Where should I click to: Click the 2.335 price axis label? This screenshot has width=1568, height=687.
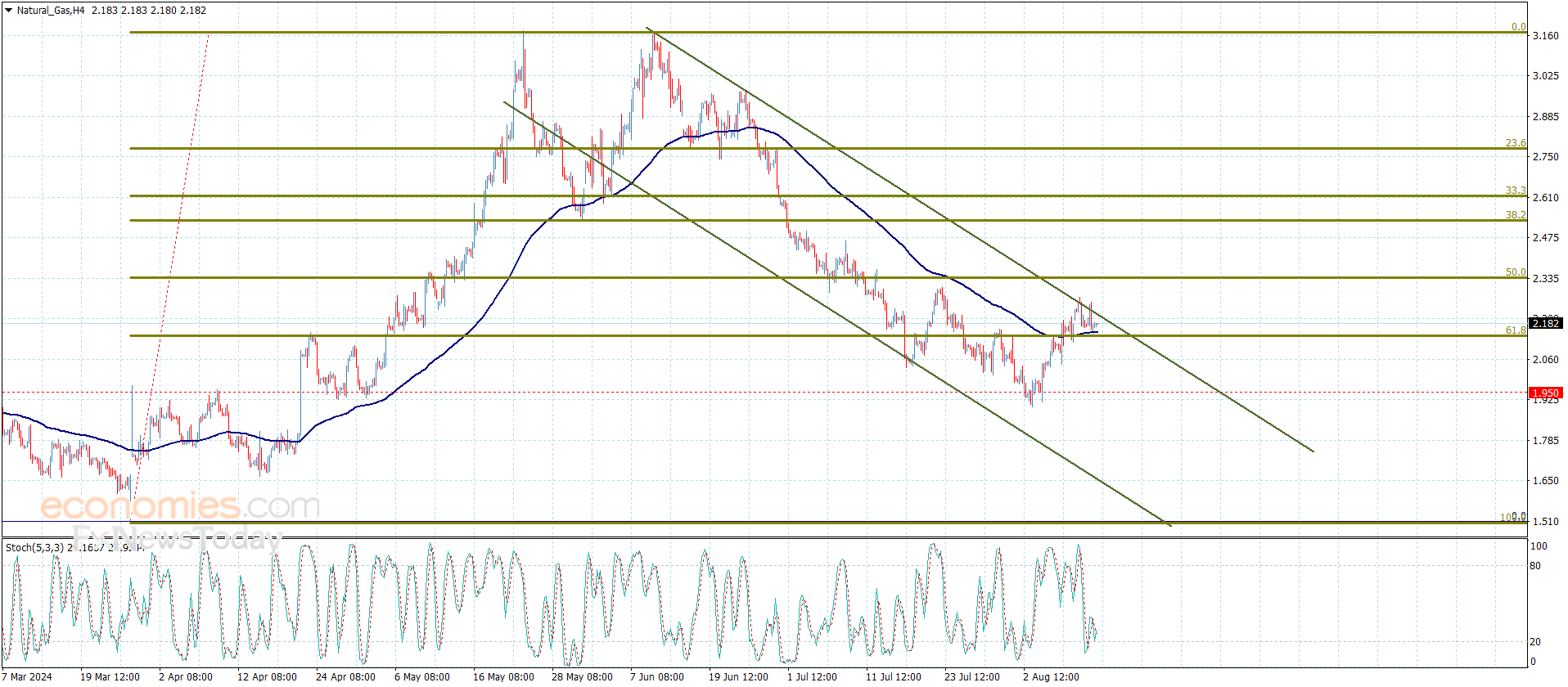[x=1545, y=279]
